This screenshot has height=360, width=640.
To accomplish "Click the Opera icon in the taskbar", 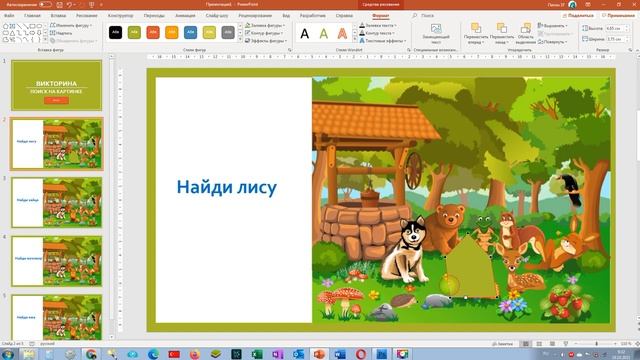I will tap(361, 354).
